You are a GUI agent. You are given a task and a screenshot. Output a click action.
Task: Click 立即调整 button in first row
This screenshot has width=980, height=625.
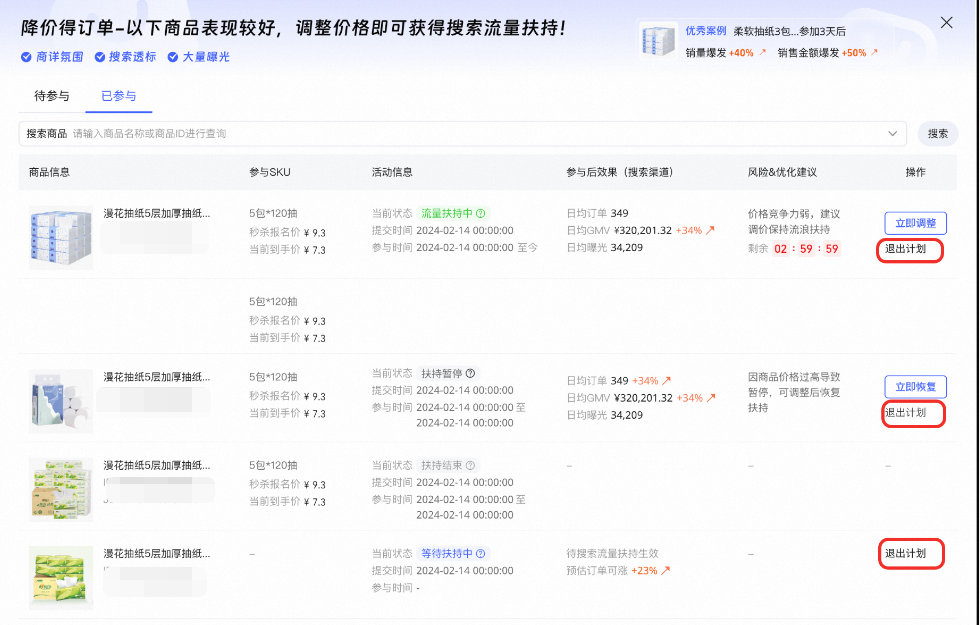pos(916,223)
